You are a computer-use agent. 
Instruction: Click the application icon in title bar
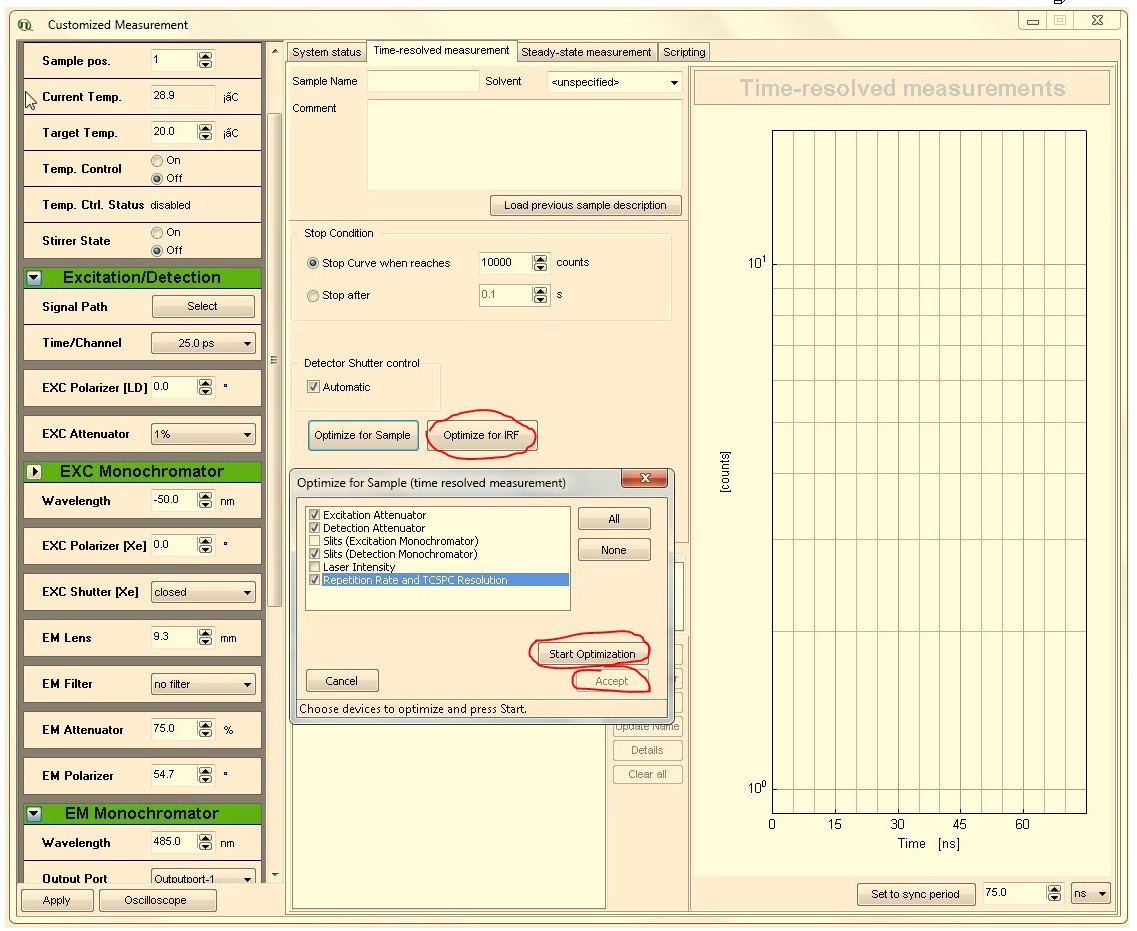tap(26, 25)
